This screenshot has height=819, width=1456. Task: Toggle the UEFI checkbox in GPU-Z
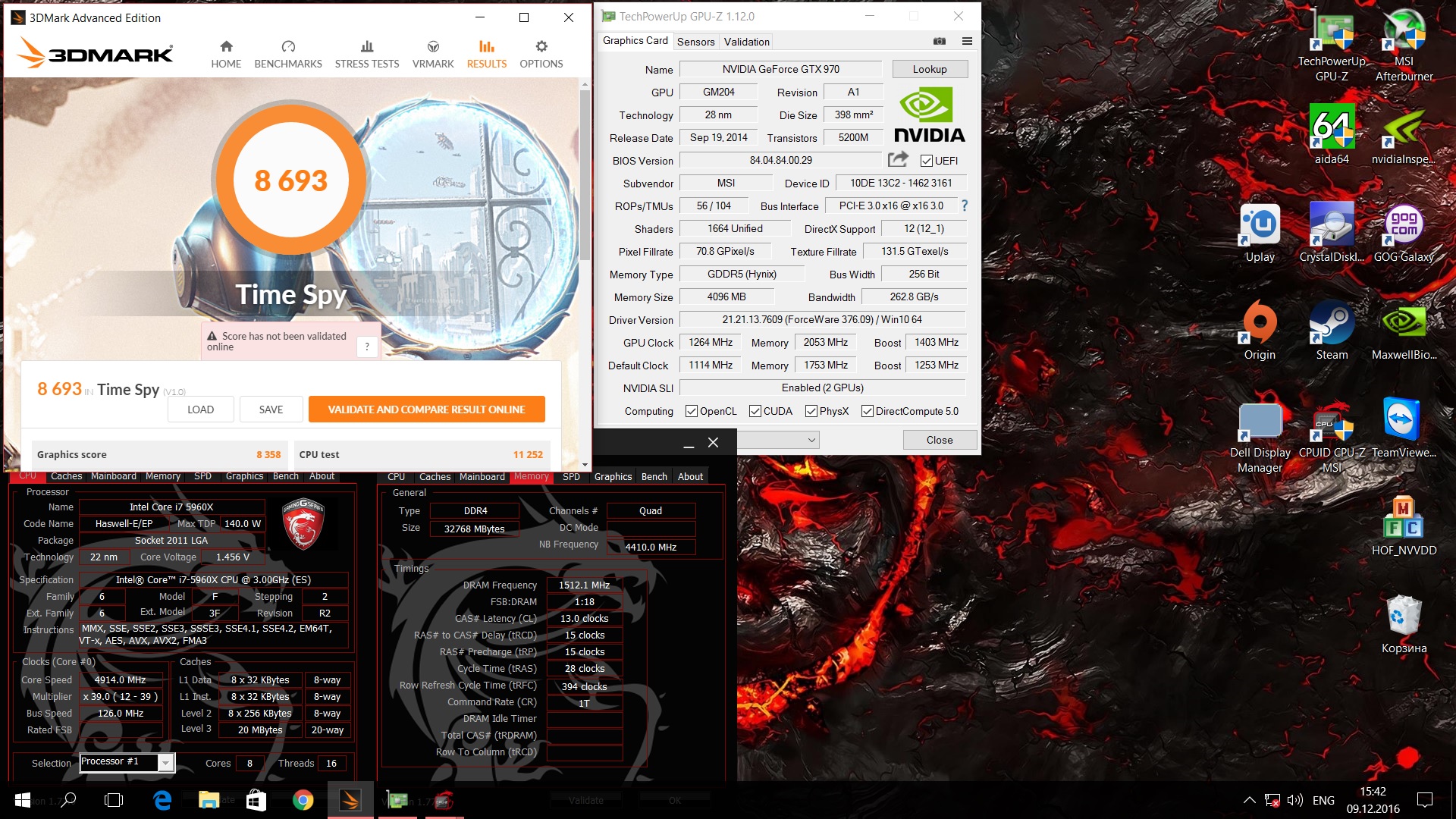(927, 160)
